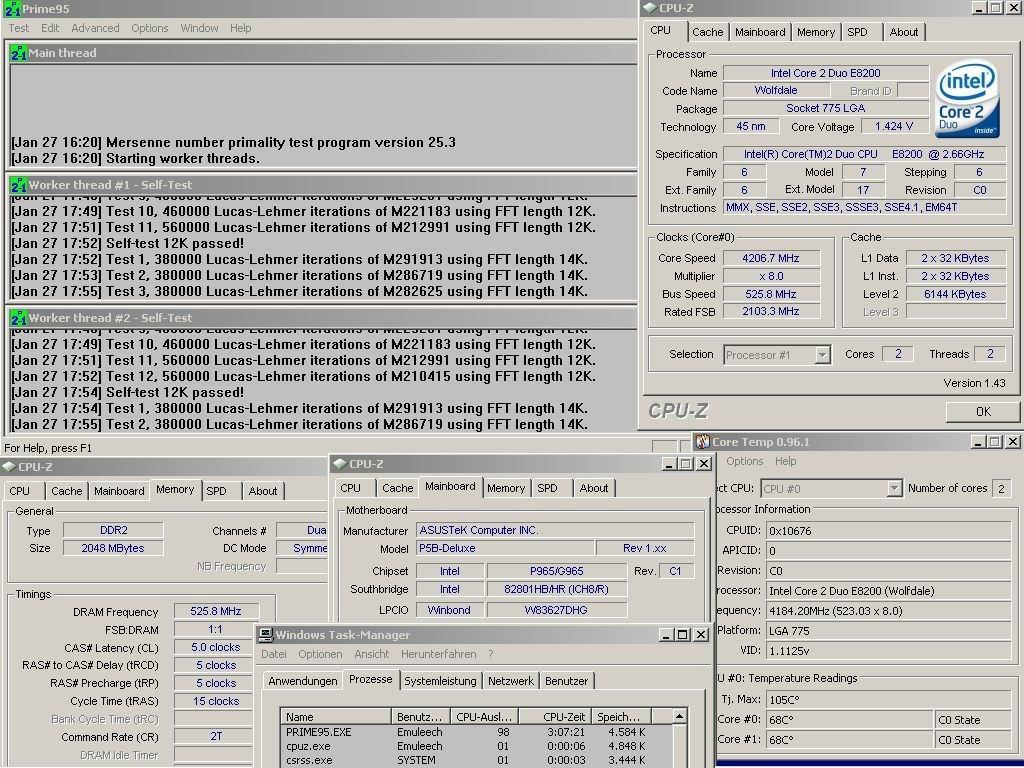Select the cpuz.exe process row
This screenshot has height=768, width=1024.
(476, 746)
